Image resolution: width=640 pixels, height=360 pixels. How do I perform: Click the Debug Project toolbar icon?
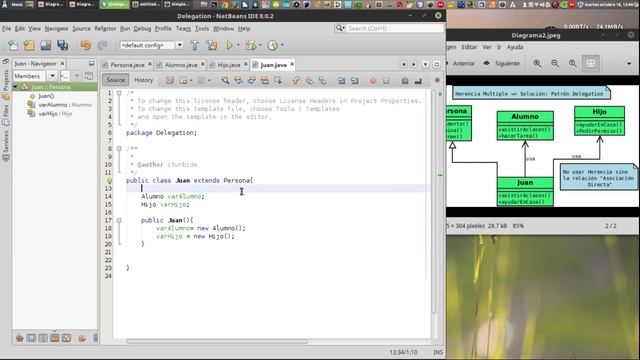click(250, 45)
